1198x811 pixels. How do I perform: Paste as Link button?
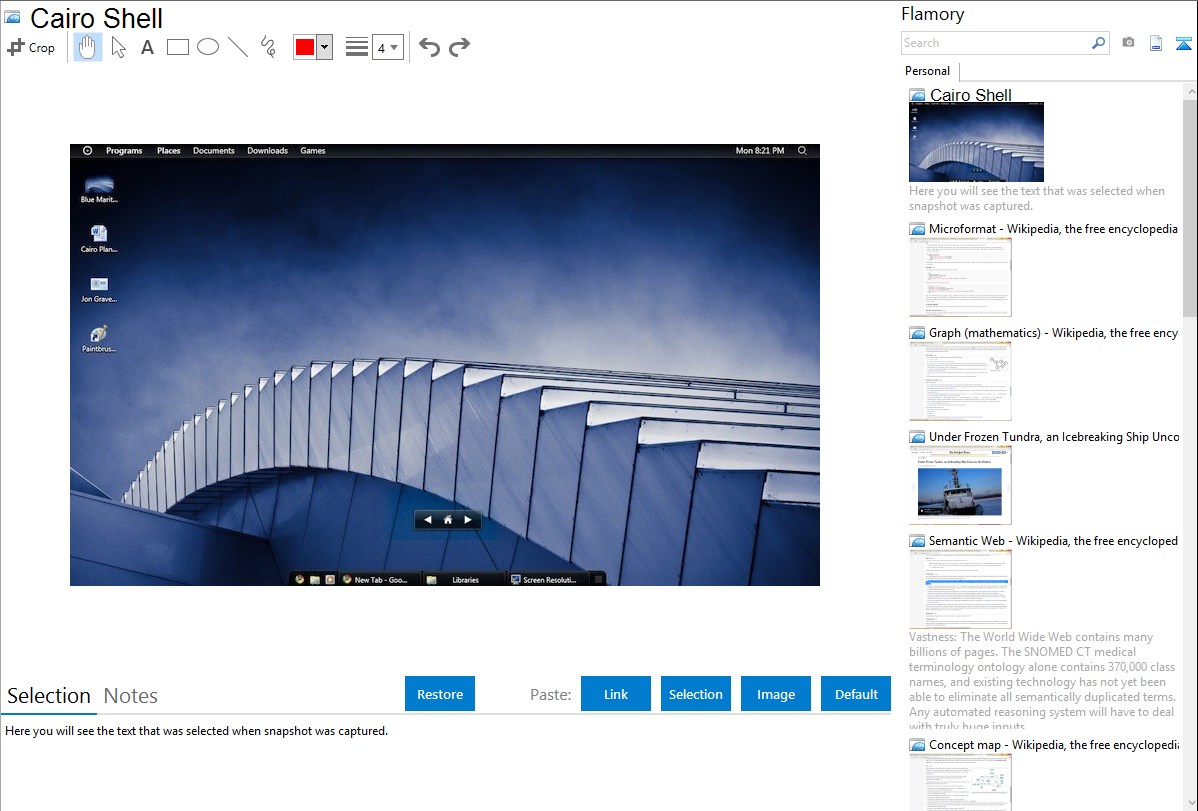pos(616,694)
